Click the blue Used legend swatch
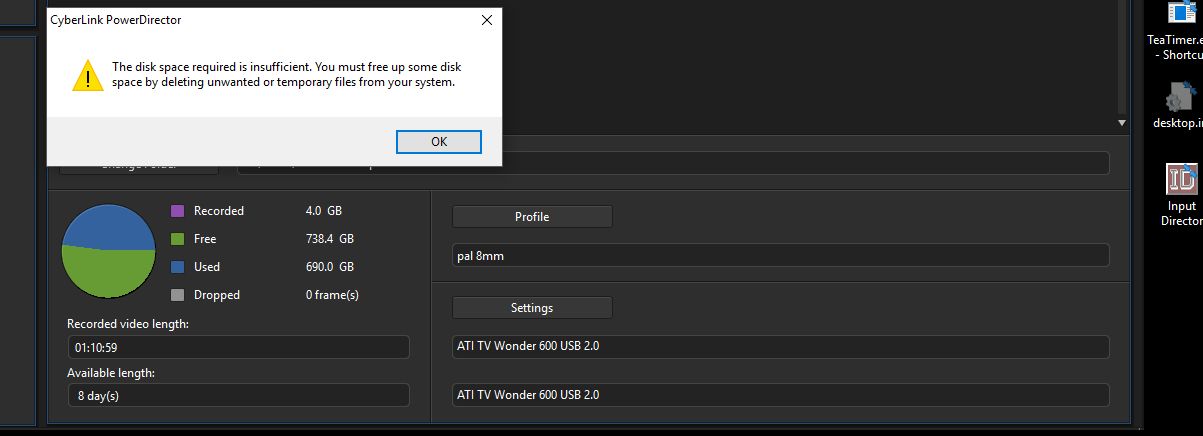 pos(178,267)
